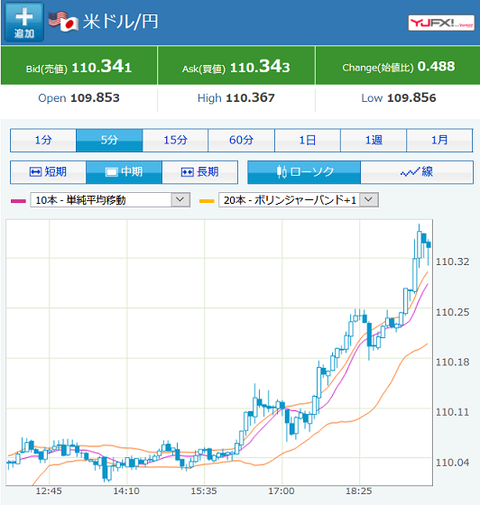480x505 pixels.
Task: Click the 短期 short-range arrow icon
Action: [x=35, y=172]
